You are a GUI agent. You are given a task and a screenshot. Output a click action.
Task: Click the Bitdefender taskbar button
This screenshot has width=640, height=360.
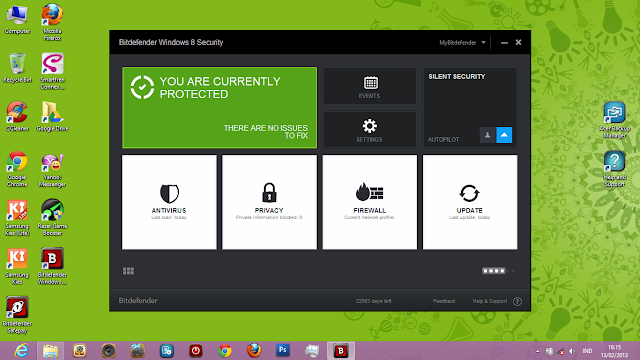[x=341, y=351]
